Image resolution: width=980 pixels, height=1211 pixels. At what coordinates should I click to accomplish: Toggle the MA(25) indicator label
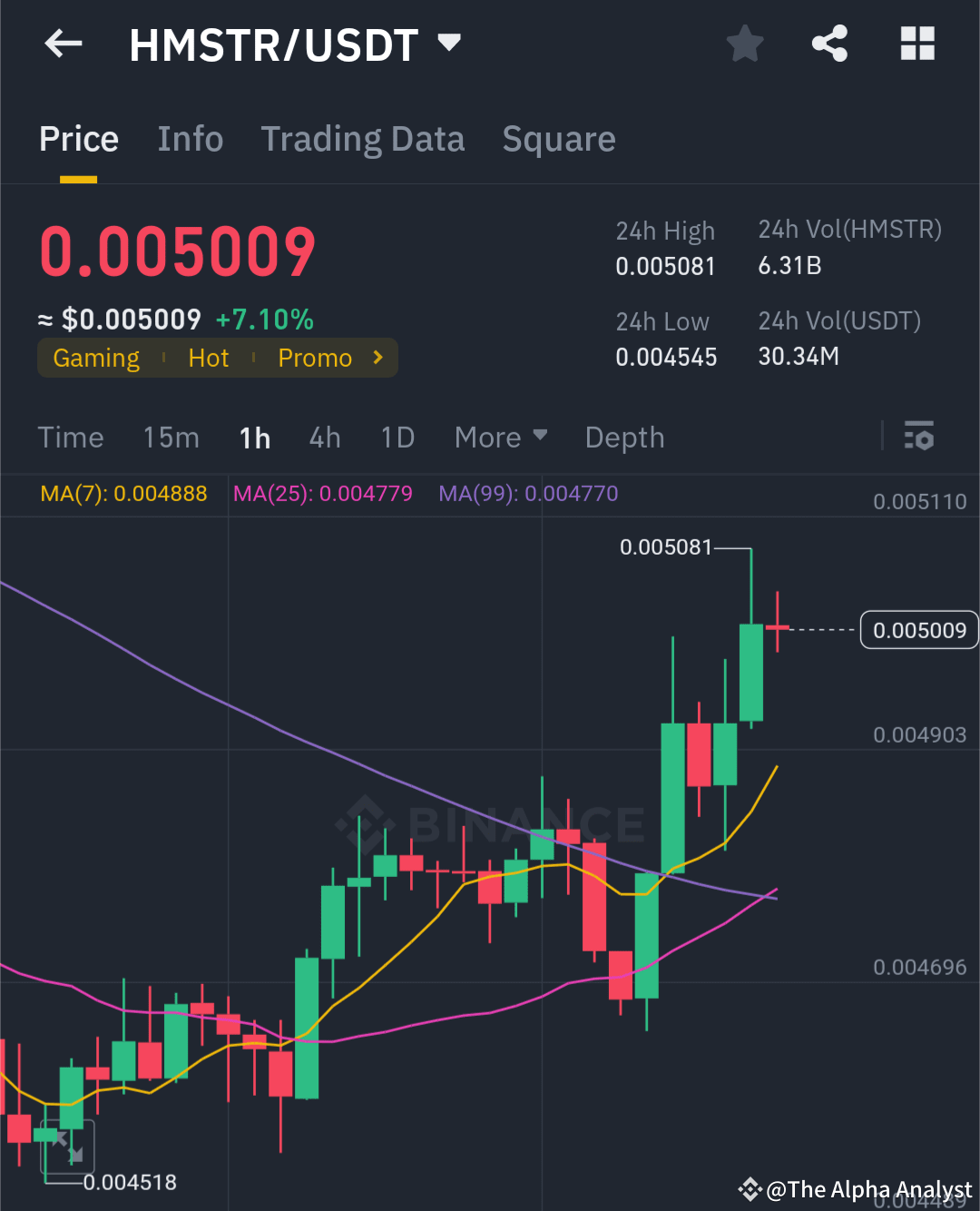tap(322, 493)
